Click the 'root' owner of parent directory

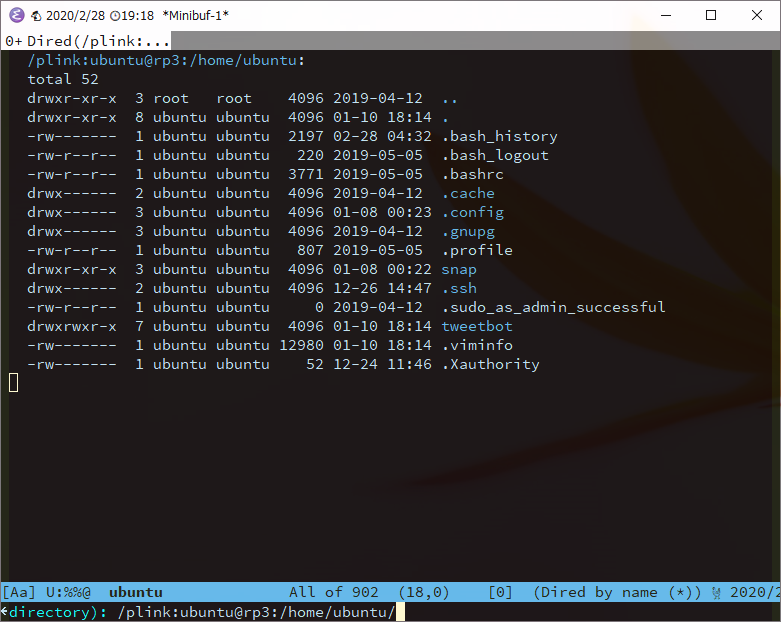click(171, 99)
